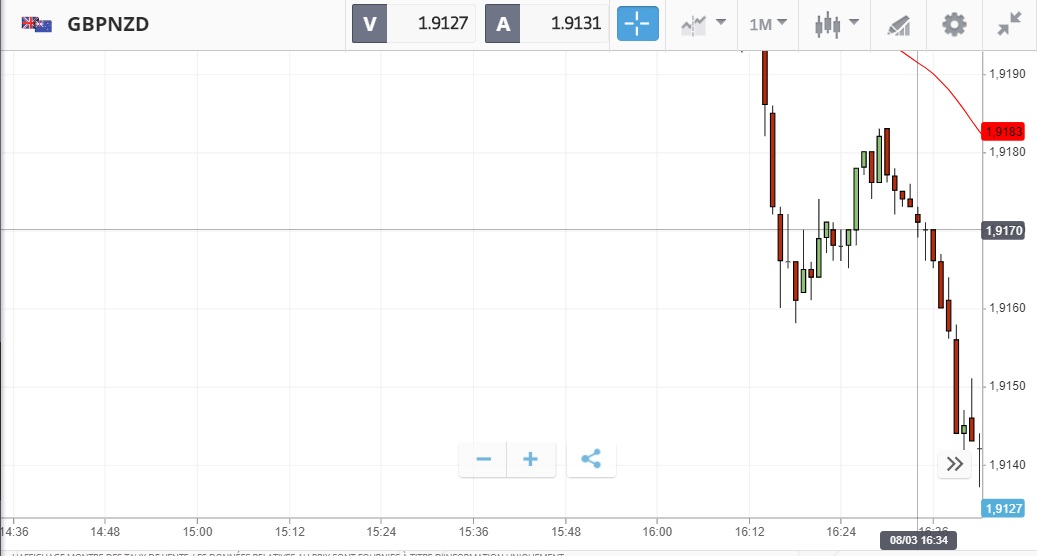The width and height of the screenshot is (1037, 556).
Task: Click the 16:00 label on time axis
Action: tap(658, 531)
